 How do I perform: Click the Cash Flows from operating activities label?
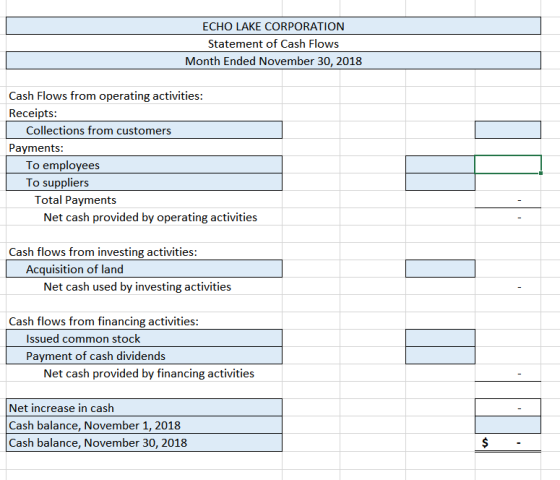click(x=106, y=96)
